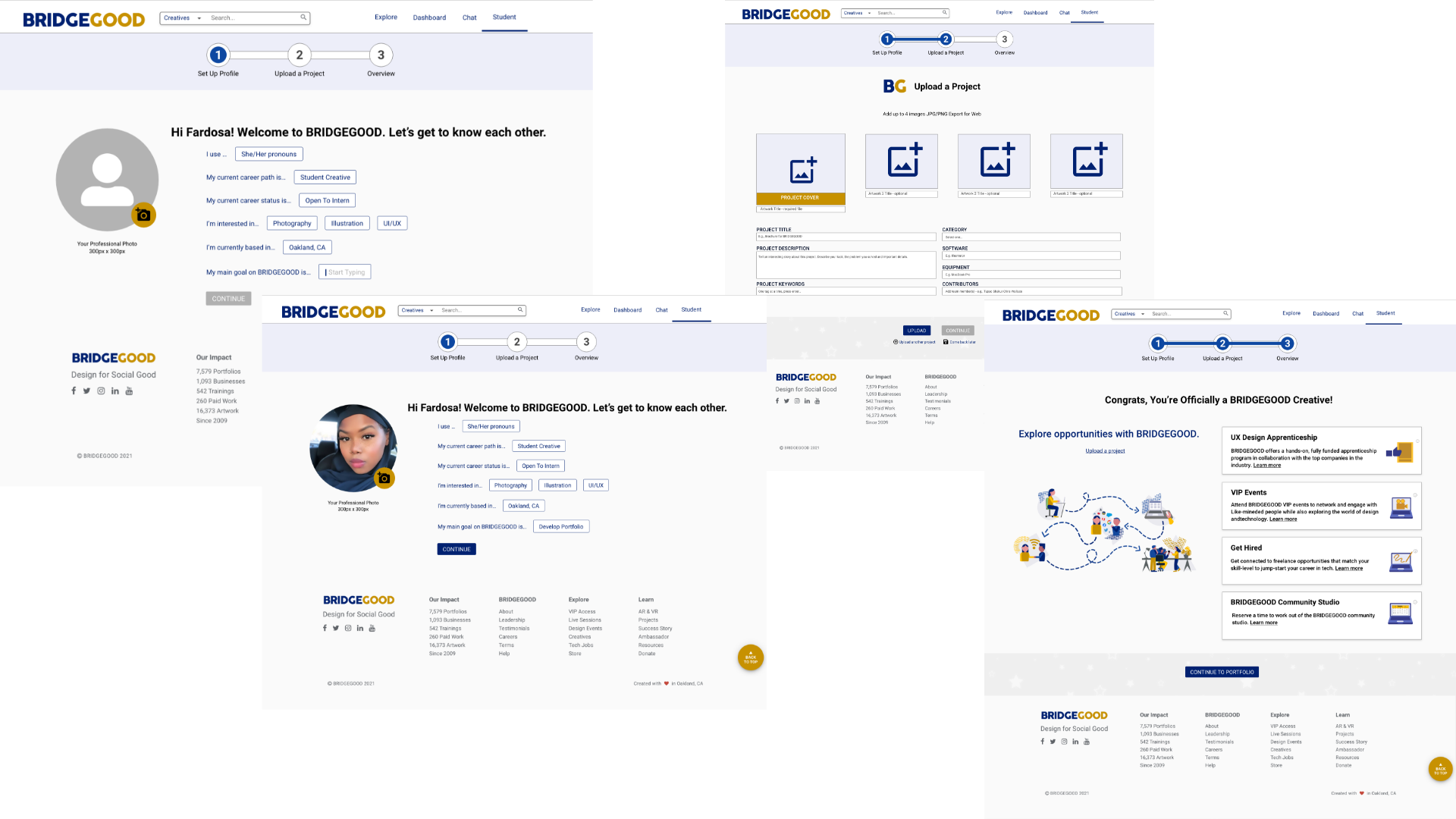Open Chat in the empty-profile screen nav
1456x819 pixels.
point(469,17)
